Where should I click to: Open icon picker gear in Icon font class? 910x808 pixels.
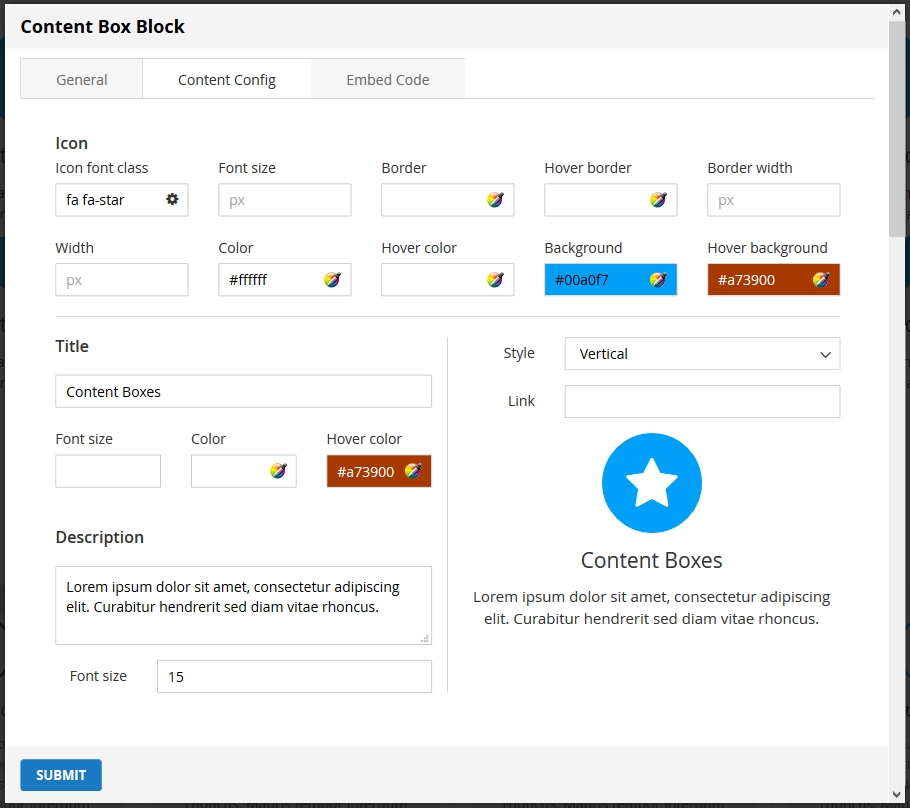[x=172, y=199]
